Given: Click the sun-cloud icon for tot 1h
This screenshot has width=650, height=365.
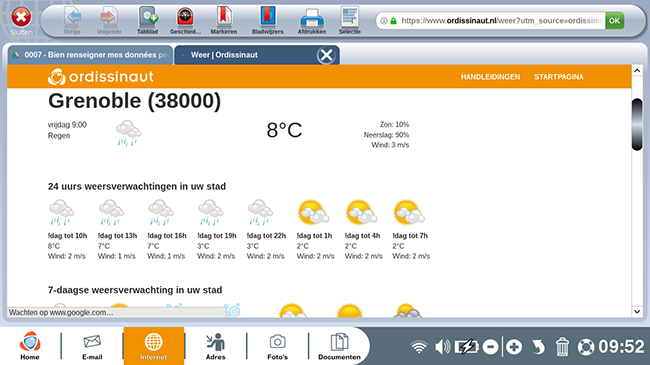Looking at the screenshot, I should (x=313, y=212).
